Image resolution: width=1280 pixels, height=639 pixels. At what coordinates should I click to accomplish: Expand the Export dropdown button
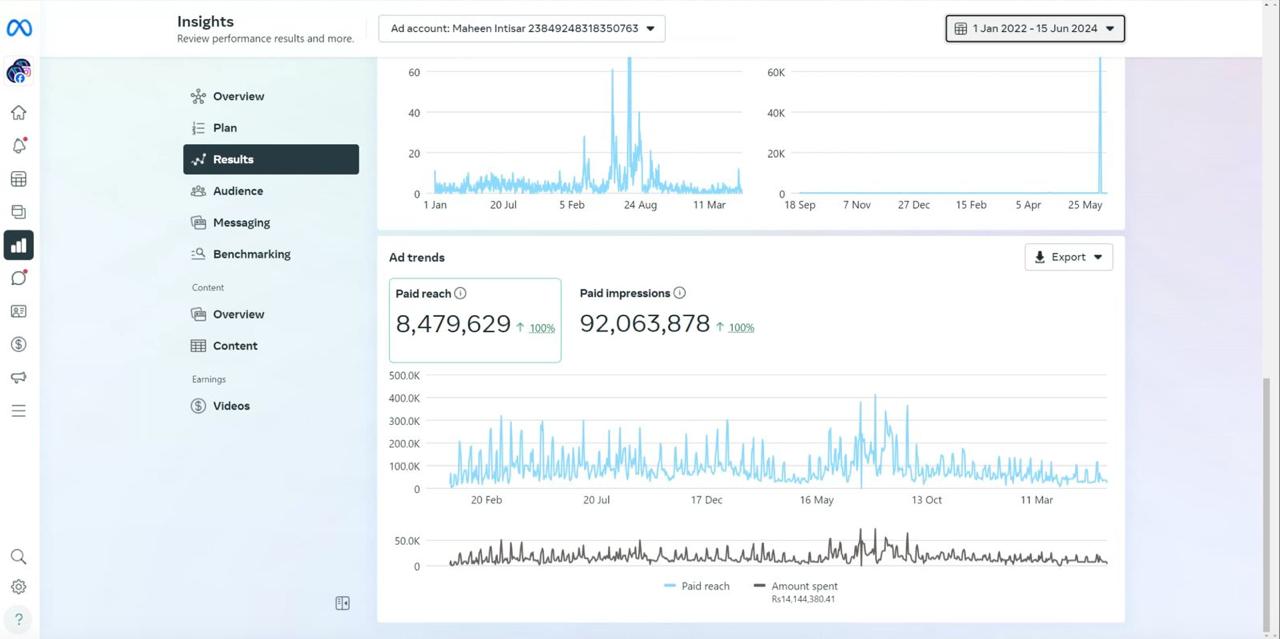1068,257
